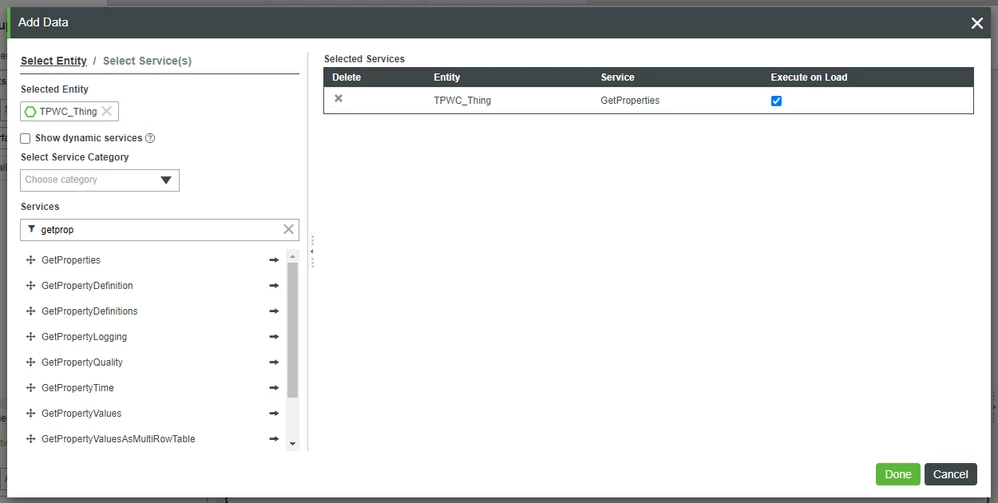998x503 pixels.
Task: Add GetPropertyTime using its arrow icon
Action: pos(274,387)
